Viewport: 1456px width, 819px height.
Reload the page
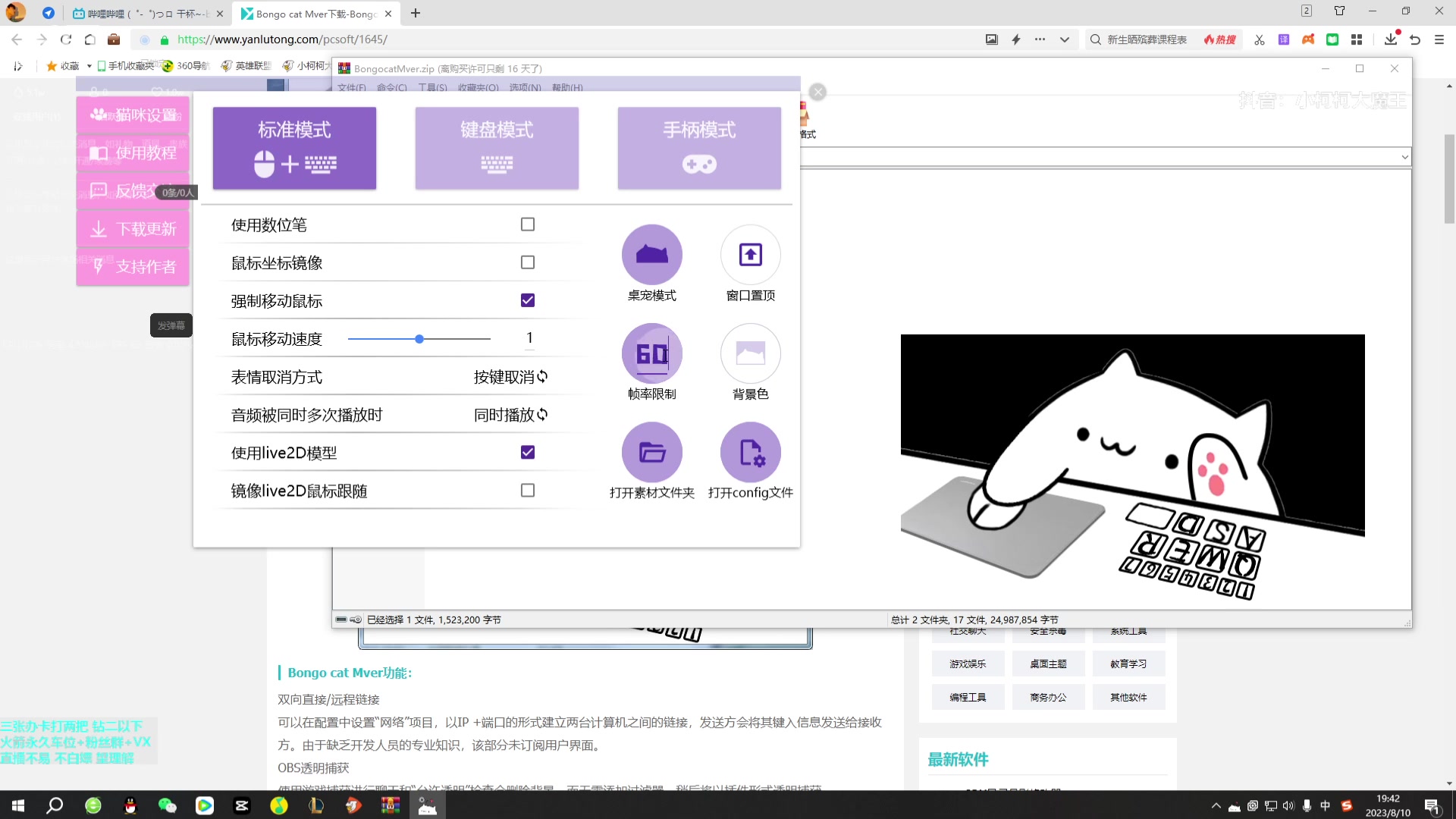(66, 39)
